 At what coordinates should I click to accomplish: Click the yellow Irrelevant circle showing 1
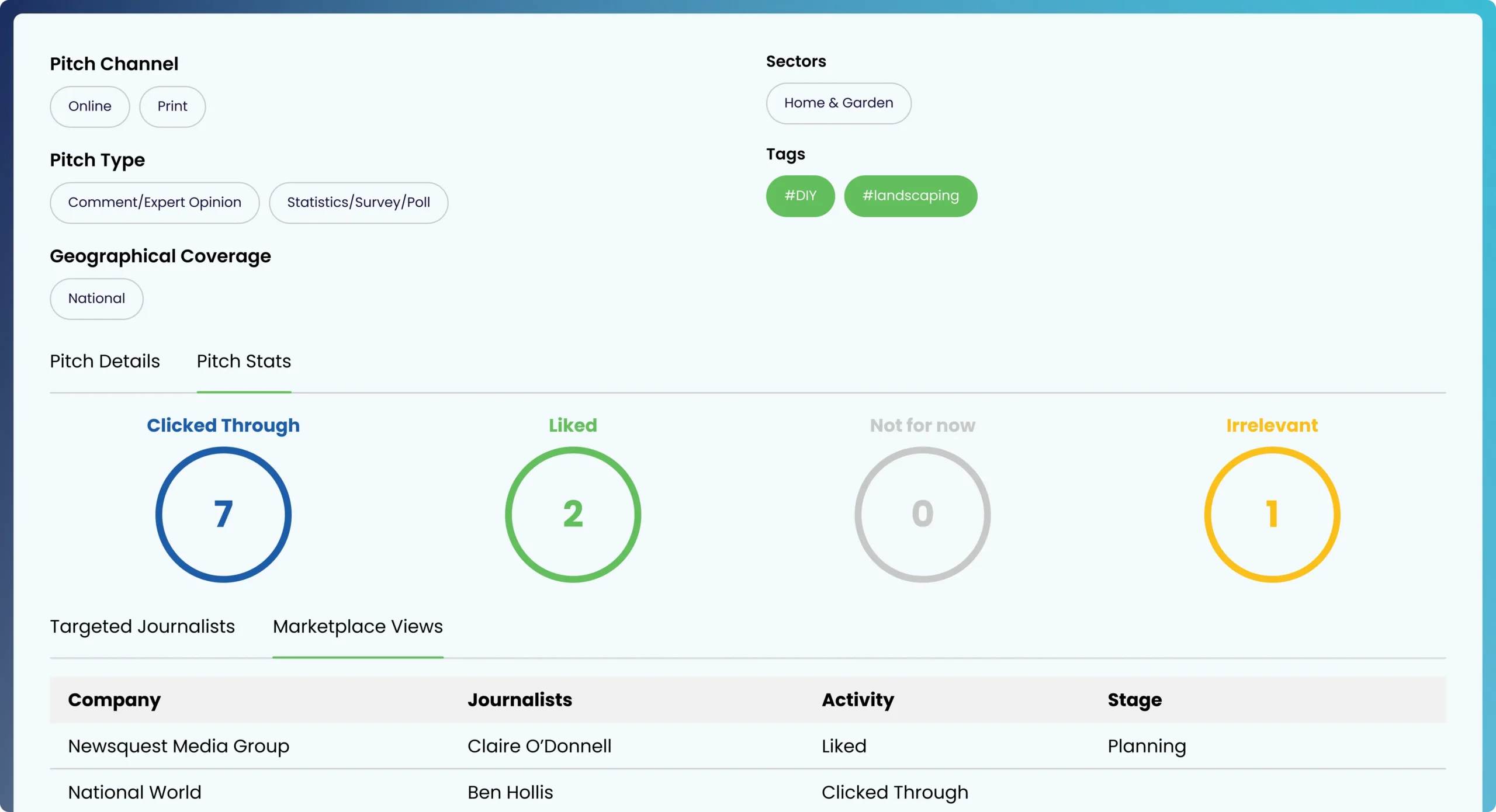tap(1272, 514)
